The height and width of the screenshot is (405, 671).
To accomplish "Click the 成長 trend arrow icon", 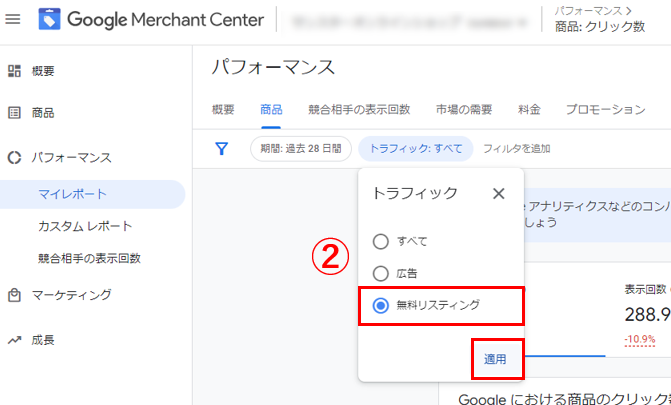I will [14, 340].
